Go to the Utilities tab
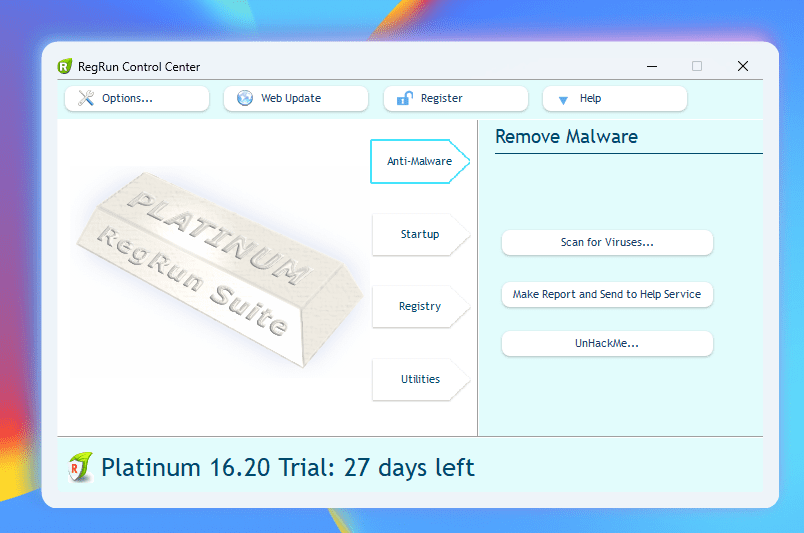The width and height of the screenshot is (804, 533). tap(419, 379)
